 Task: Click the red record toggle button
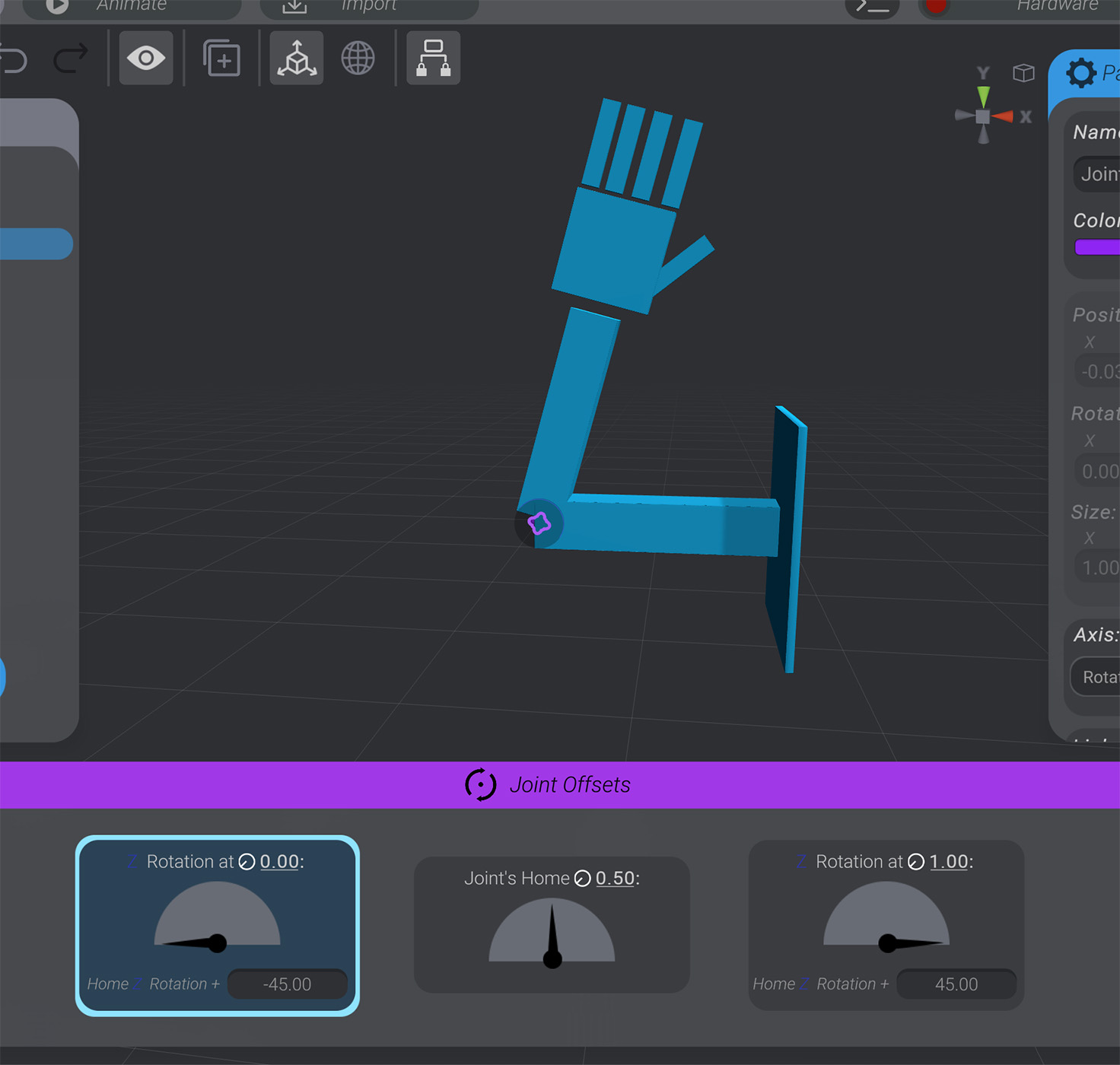[x=934, y=6]
